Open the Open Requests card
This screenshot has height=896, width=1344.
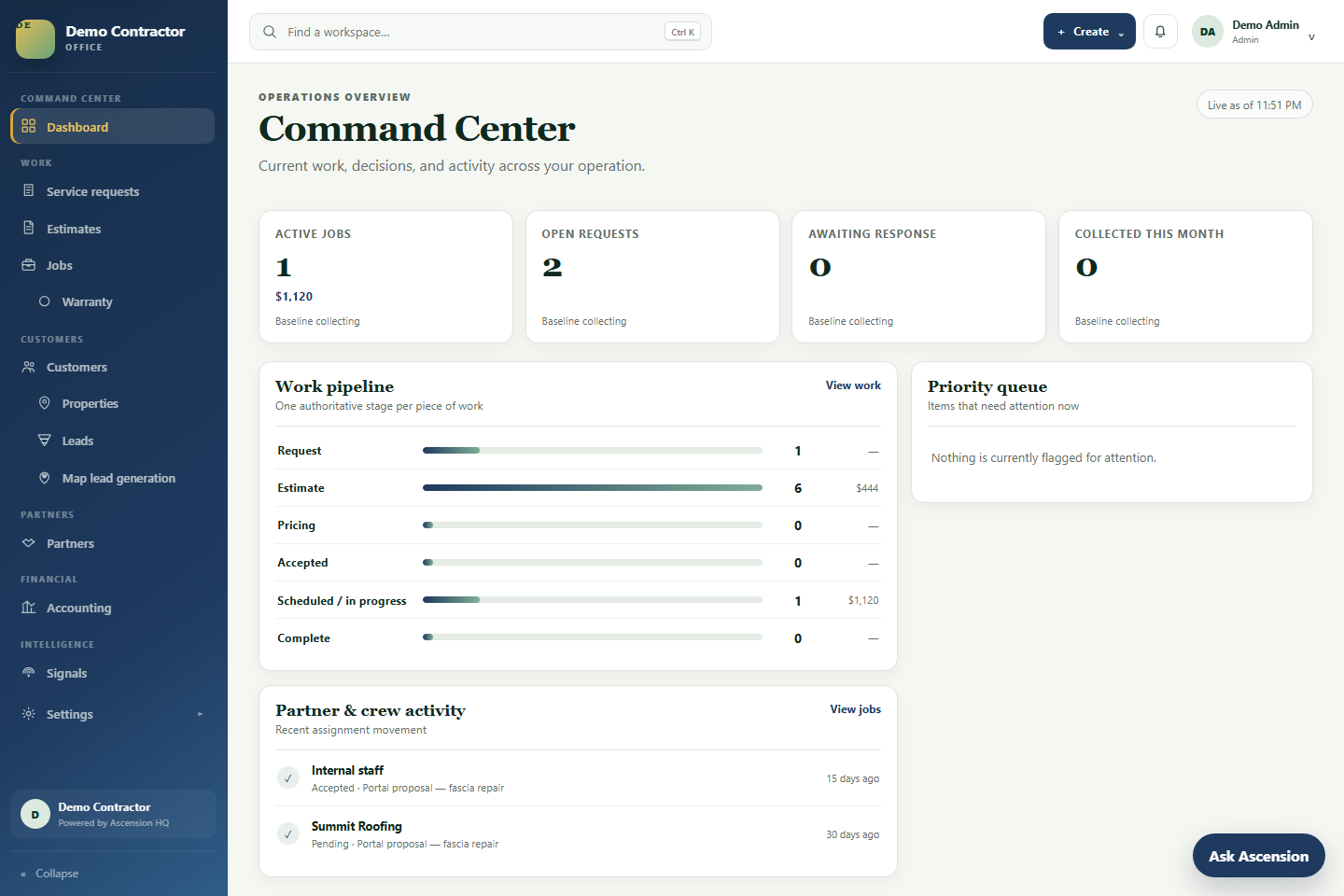point(652,276)
